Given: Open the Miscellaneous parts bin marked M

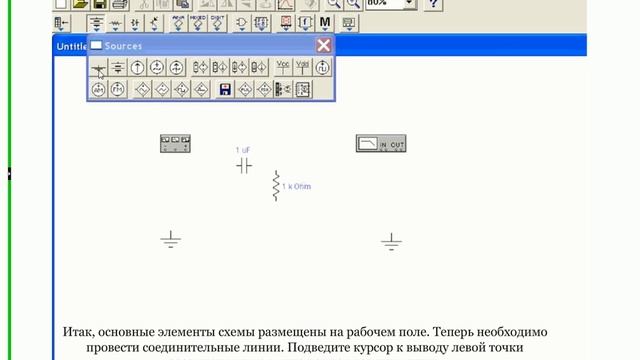Looking at the screenshot, I should (x=325, y=23).
